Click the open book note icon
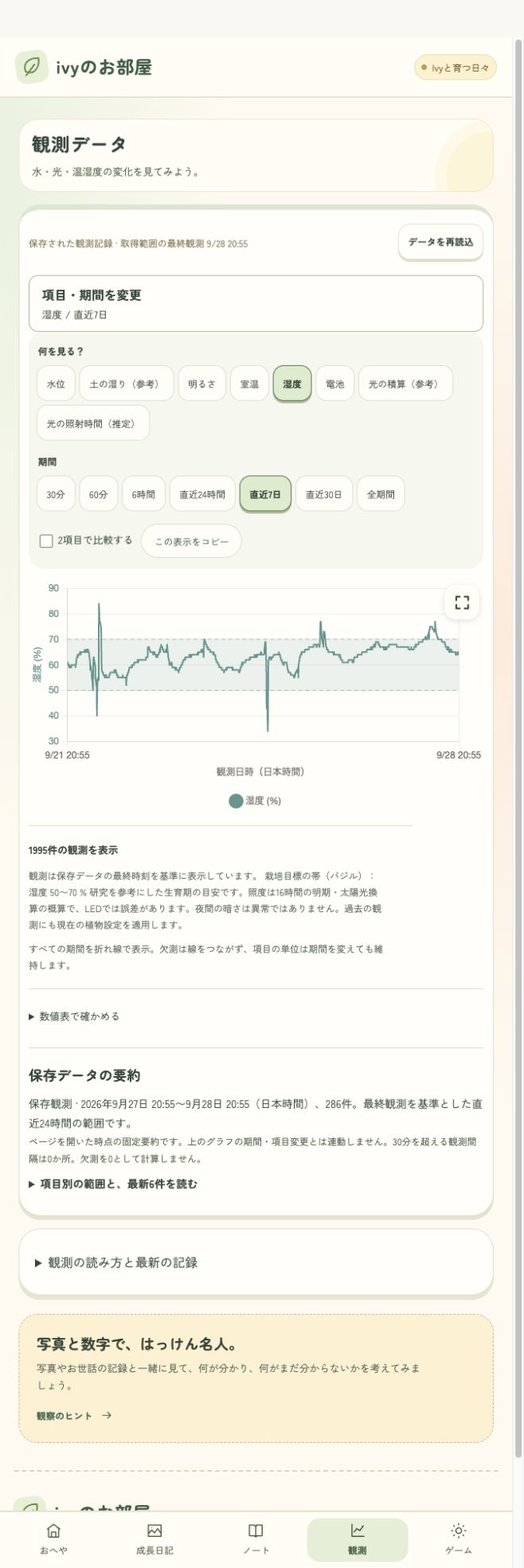Image resolution: width=524 pixels, height=1568 pixels. point(256,1530)
